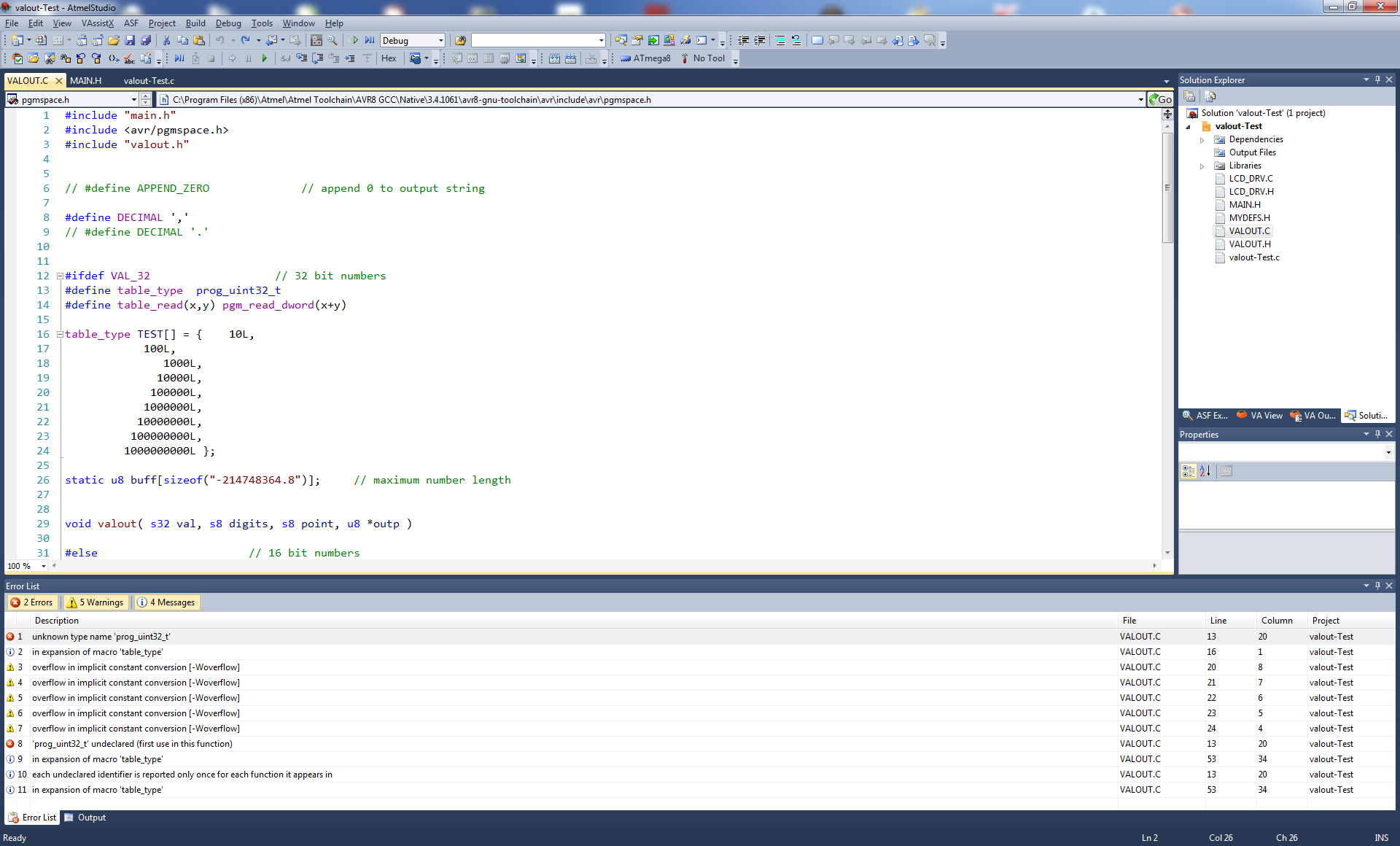Image resolution: width=1400 pixels, height=846 pixels.
Task: Click the Save file toolbar icon
Action: (x=130, y=41)
